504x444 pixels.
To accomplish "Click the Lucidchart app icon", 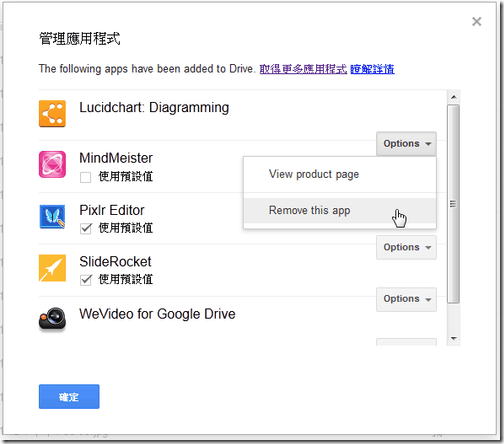I will (x=52, y=114).
